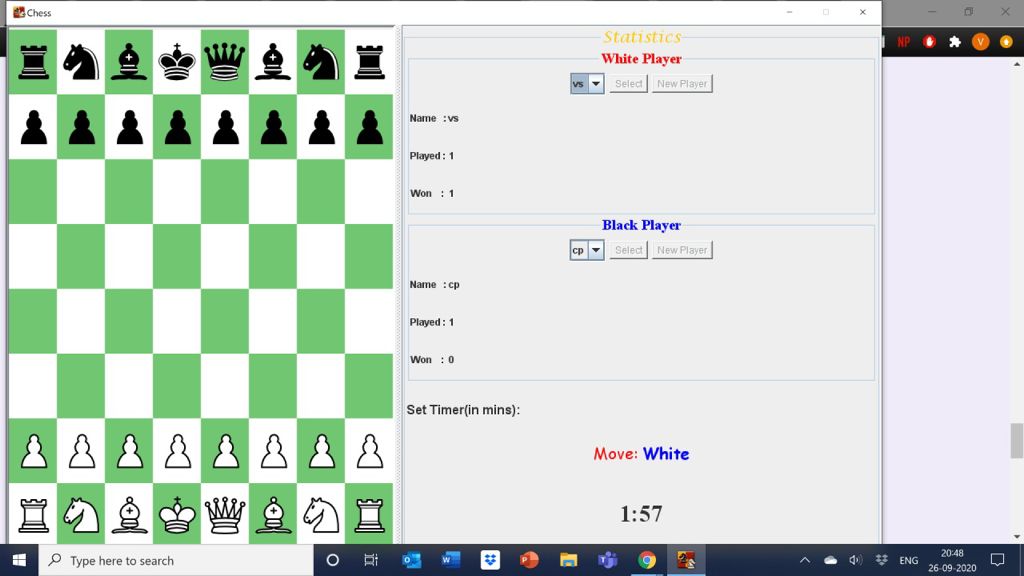The image size is (1024, 576).
Task: Select the black queen on the back rank
Action: 225,60
